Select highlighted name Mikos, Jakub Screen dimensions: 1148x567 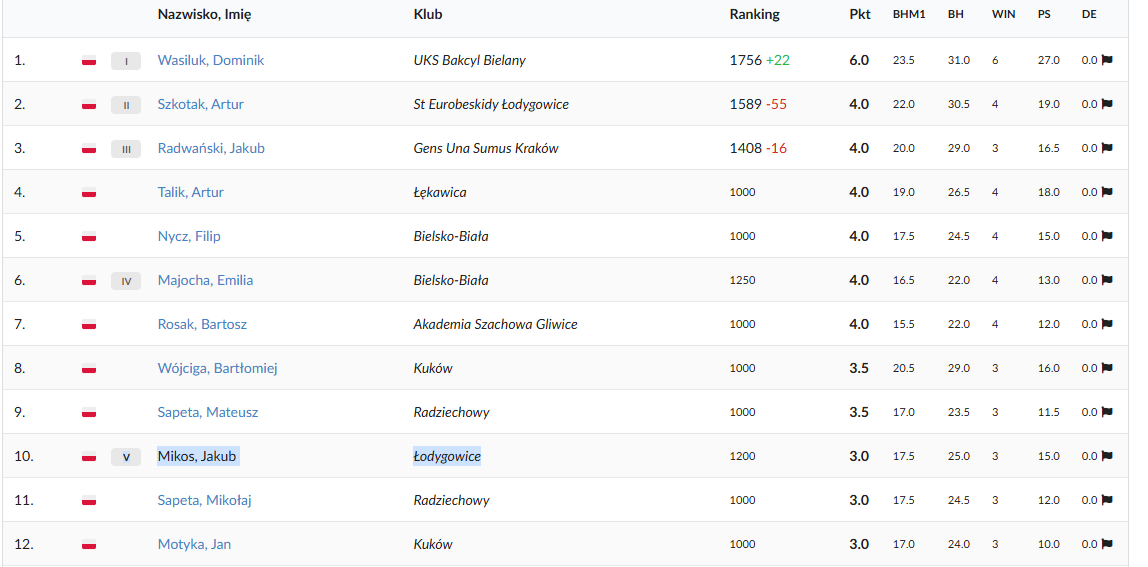coord(197,456)
